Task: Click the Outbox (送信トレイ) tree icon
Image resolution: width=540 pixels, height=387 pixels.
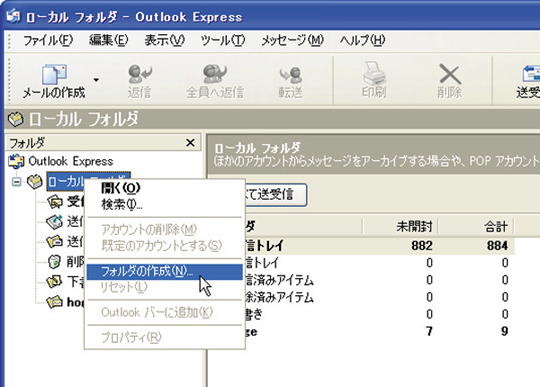Action: point(55,222)
